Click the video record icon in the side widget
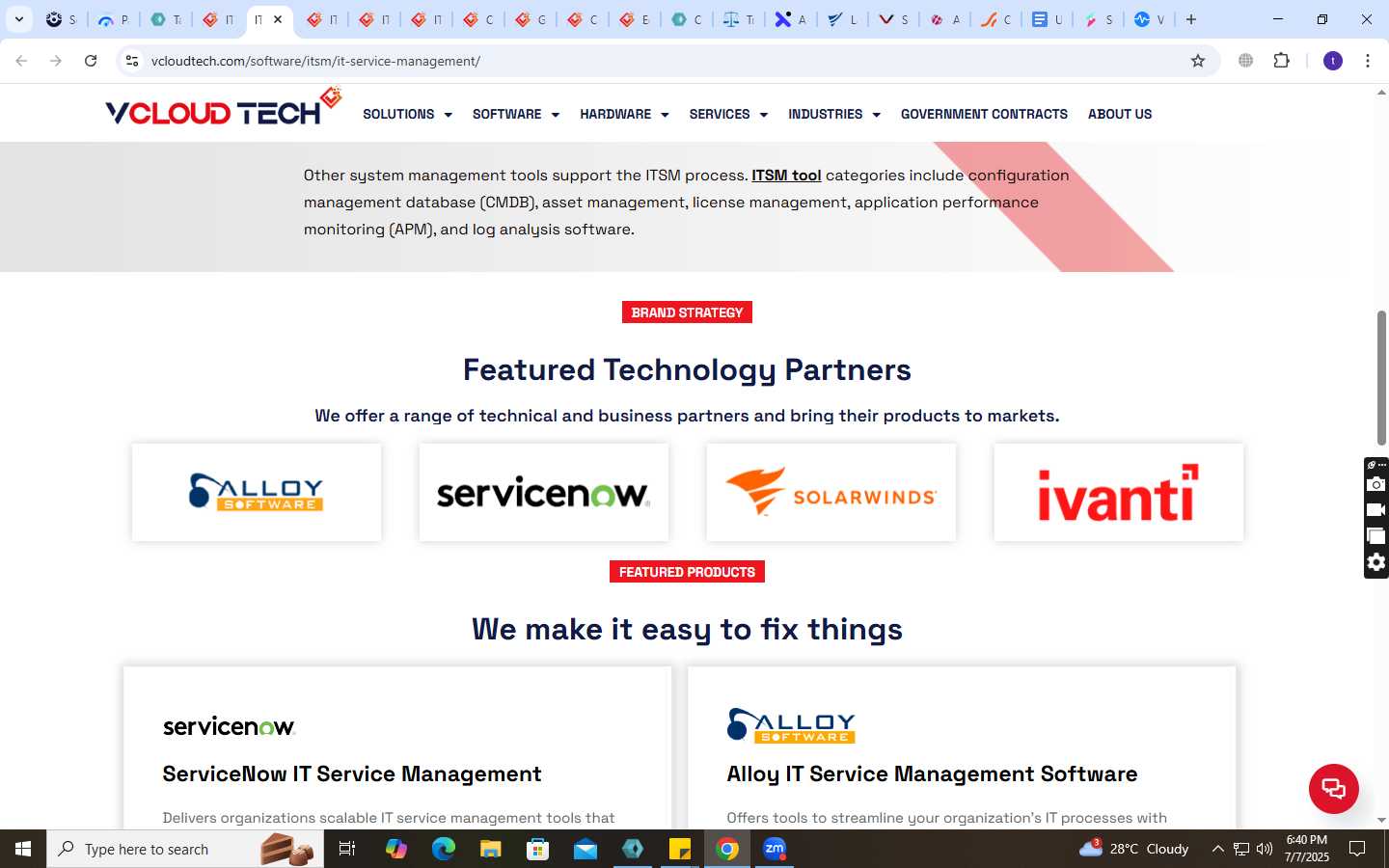This screenshot has width=1389, height=868. pos(1376,510)
